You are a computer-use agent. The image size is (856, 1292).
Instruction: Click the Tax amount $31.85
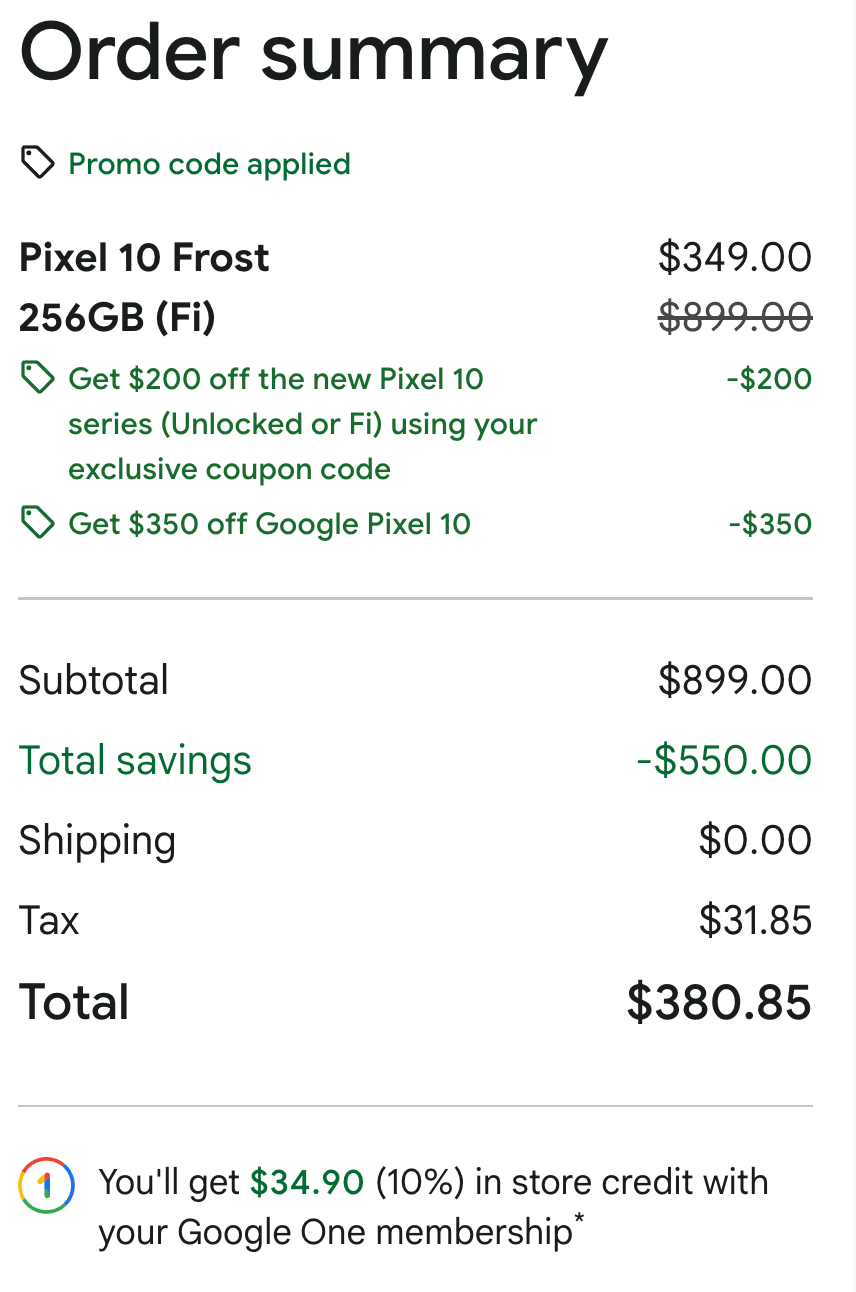coord(755,920)
